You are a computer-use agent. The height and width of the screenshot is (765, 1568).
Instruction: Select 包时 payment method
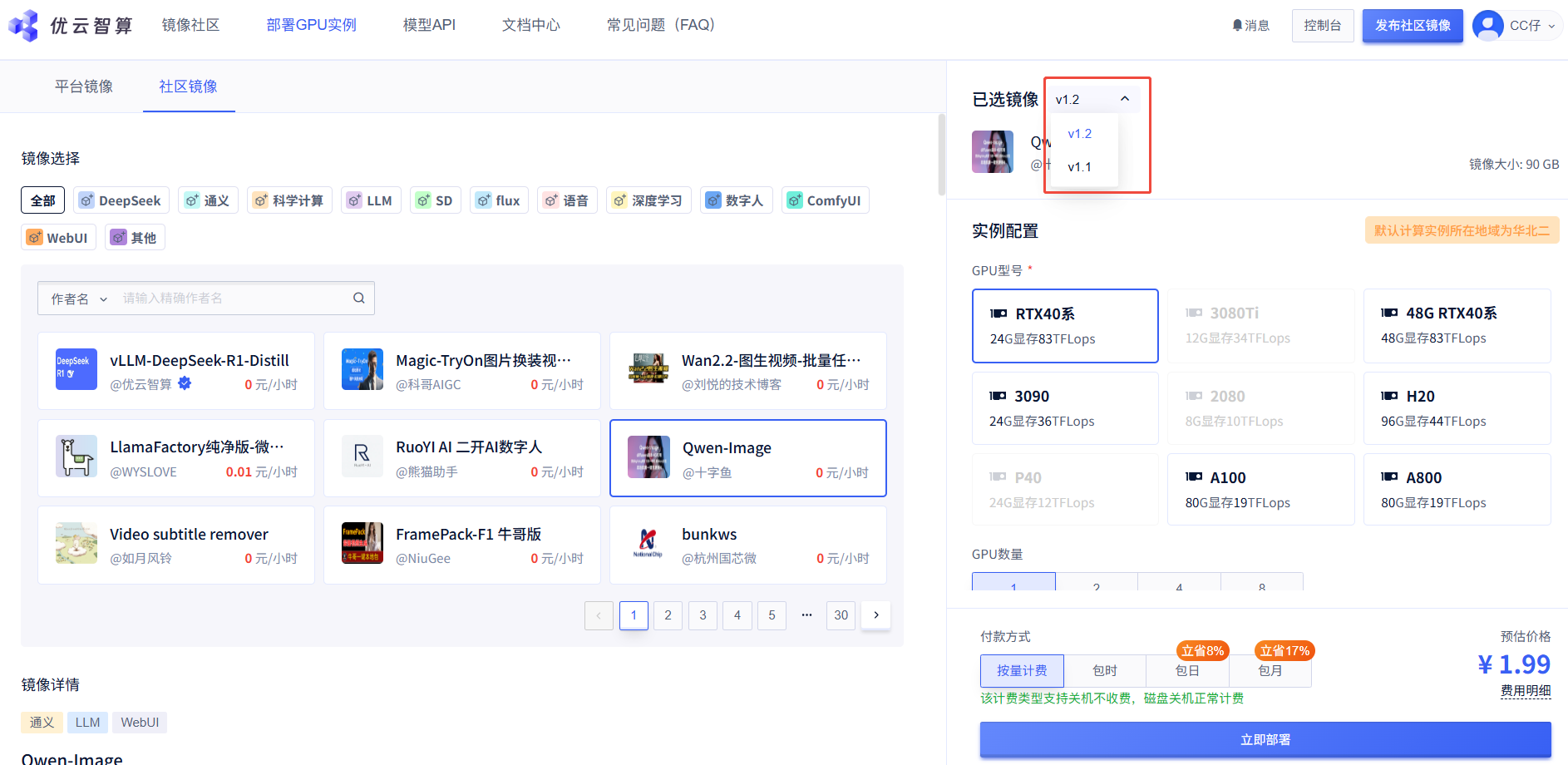click(x=1105, y=671)
